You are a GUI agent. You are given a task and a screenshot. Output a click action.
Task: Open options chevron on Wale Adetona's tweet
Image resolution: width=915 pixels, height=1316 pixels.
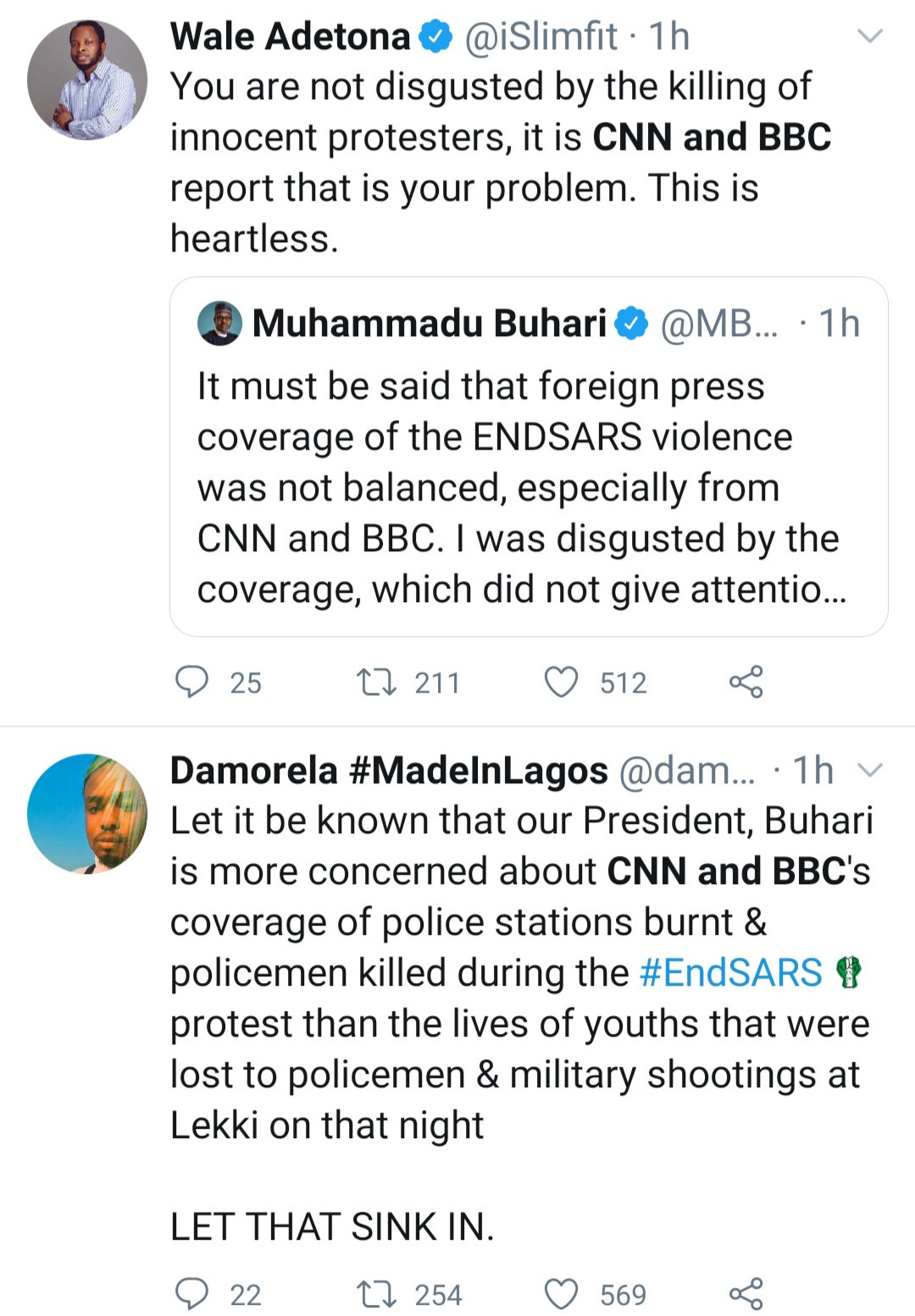(x=870, y=36)
